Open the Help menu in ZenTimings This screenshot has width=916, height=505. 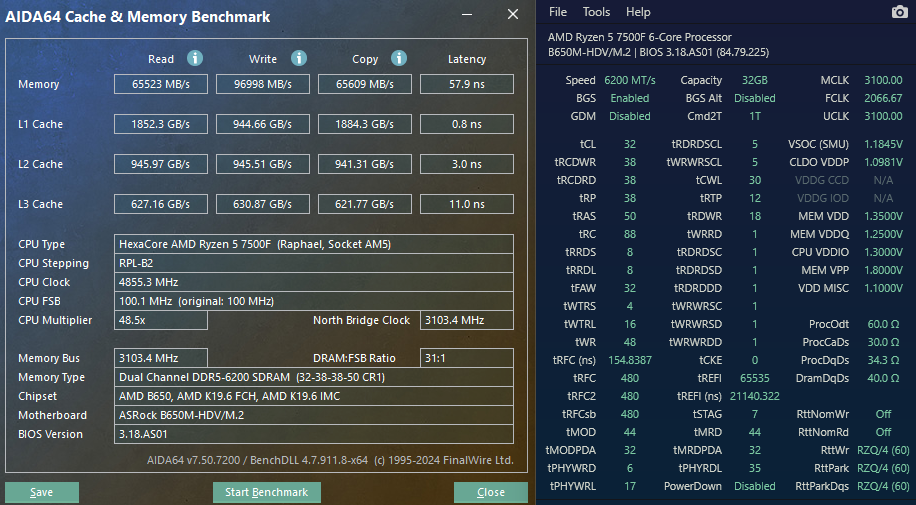pos(638,12)
